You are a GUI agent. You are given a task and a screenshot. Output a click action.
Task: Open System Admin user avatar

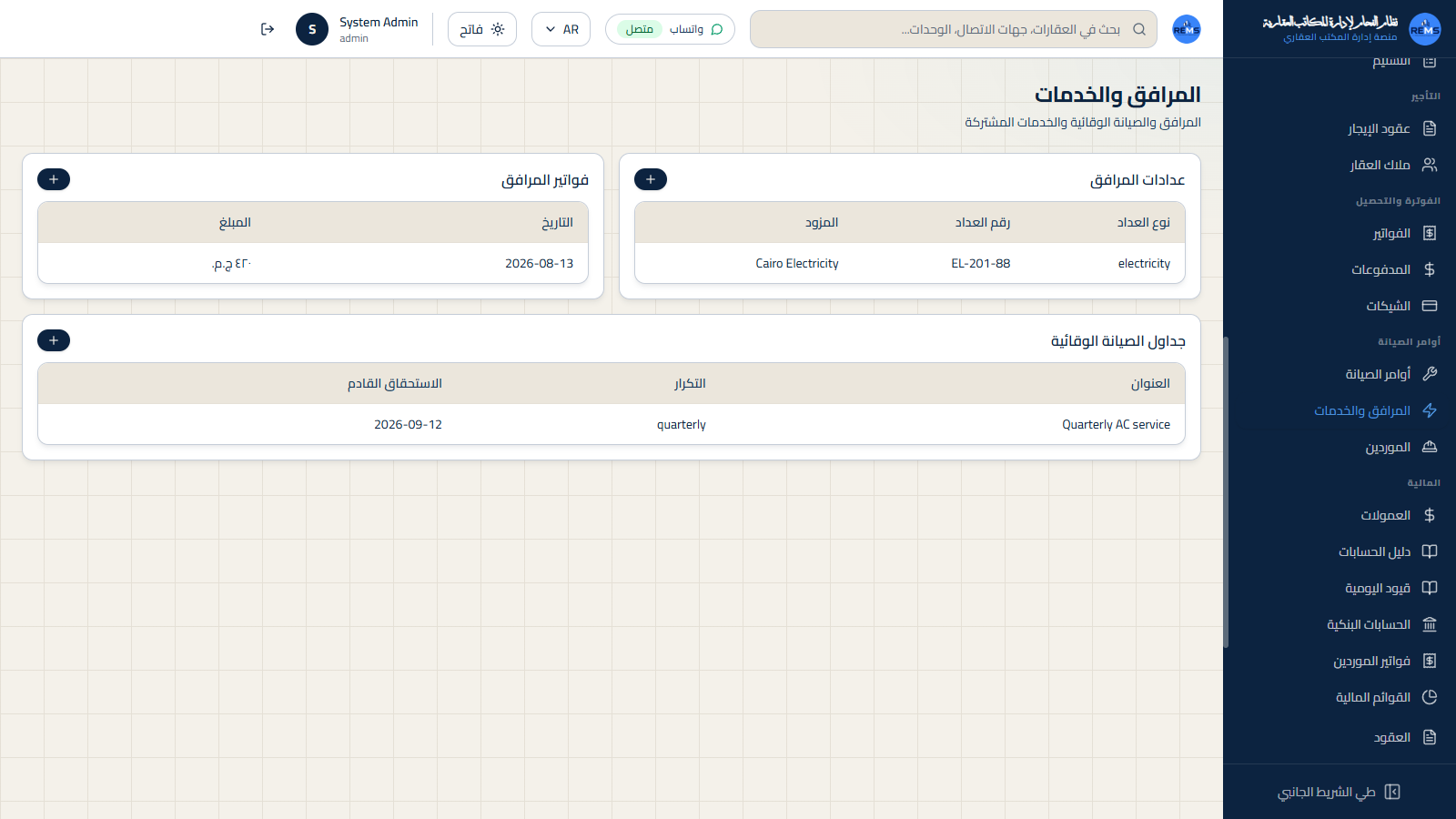[x=312, y=29]
